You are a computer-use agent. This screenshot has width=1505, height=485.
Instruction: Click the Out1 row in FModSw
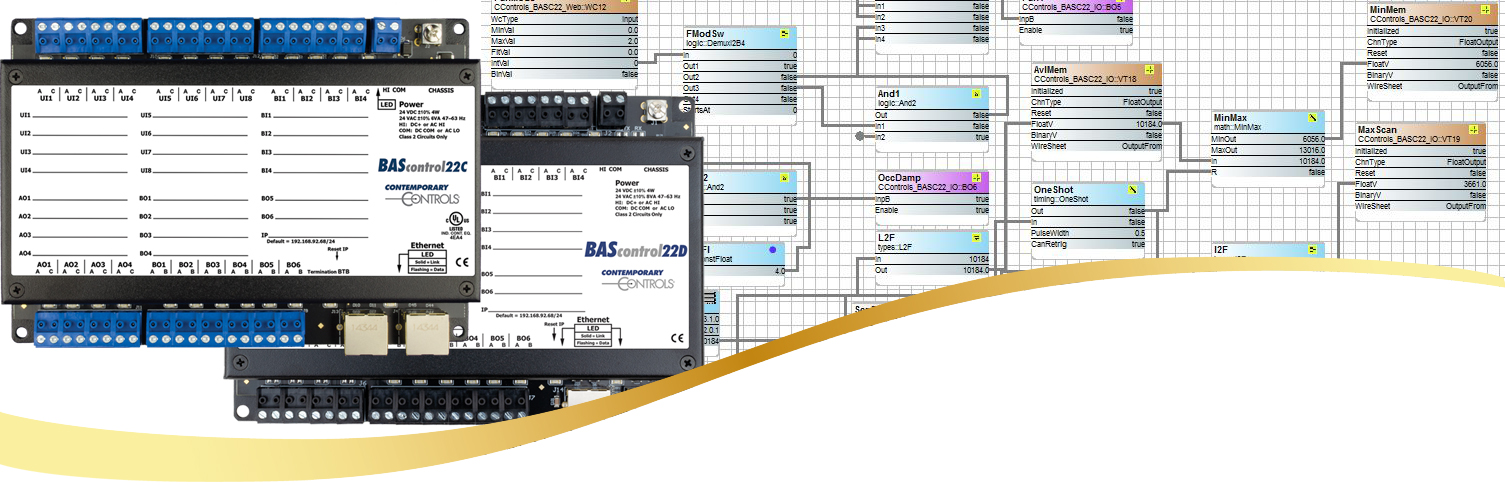point(741,66)
